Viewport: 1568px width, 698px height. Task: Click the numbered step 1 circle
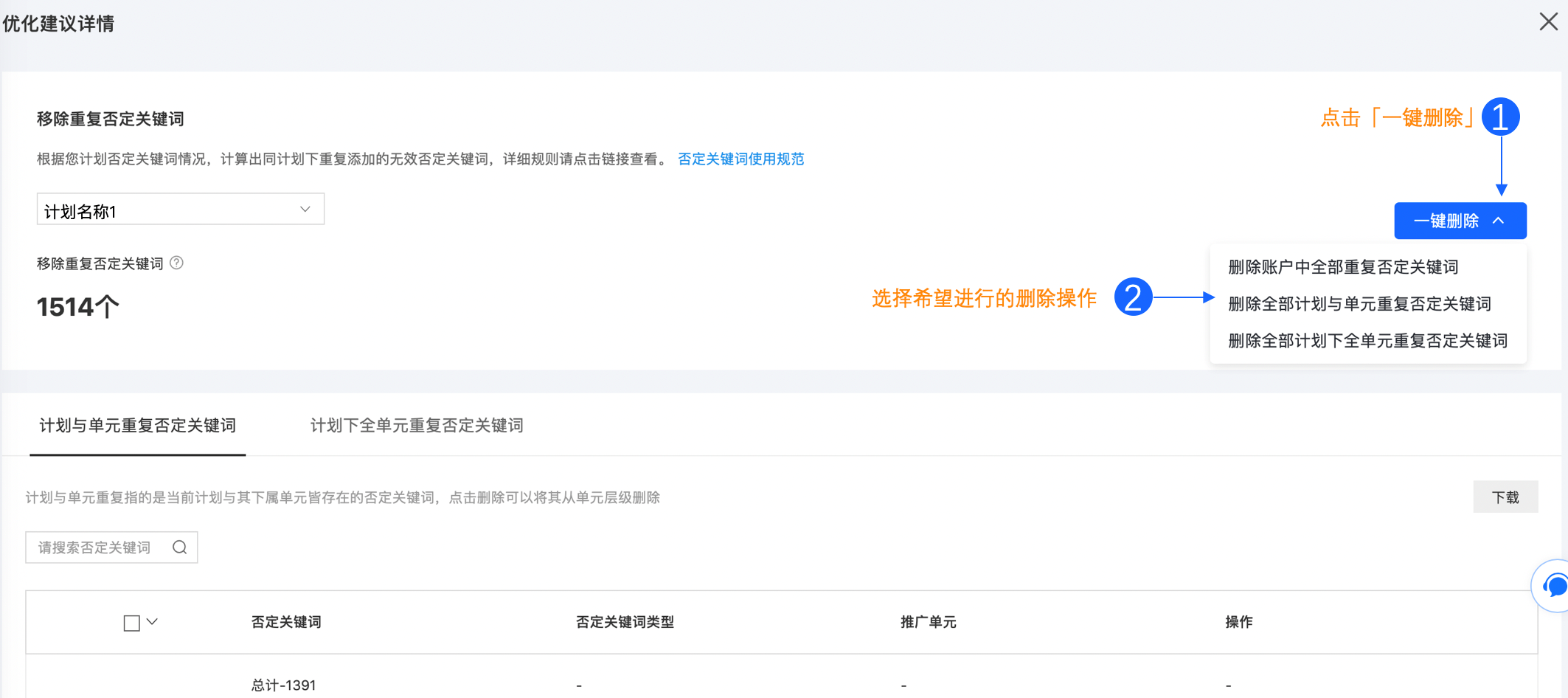tap(1500, 117)
